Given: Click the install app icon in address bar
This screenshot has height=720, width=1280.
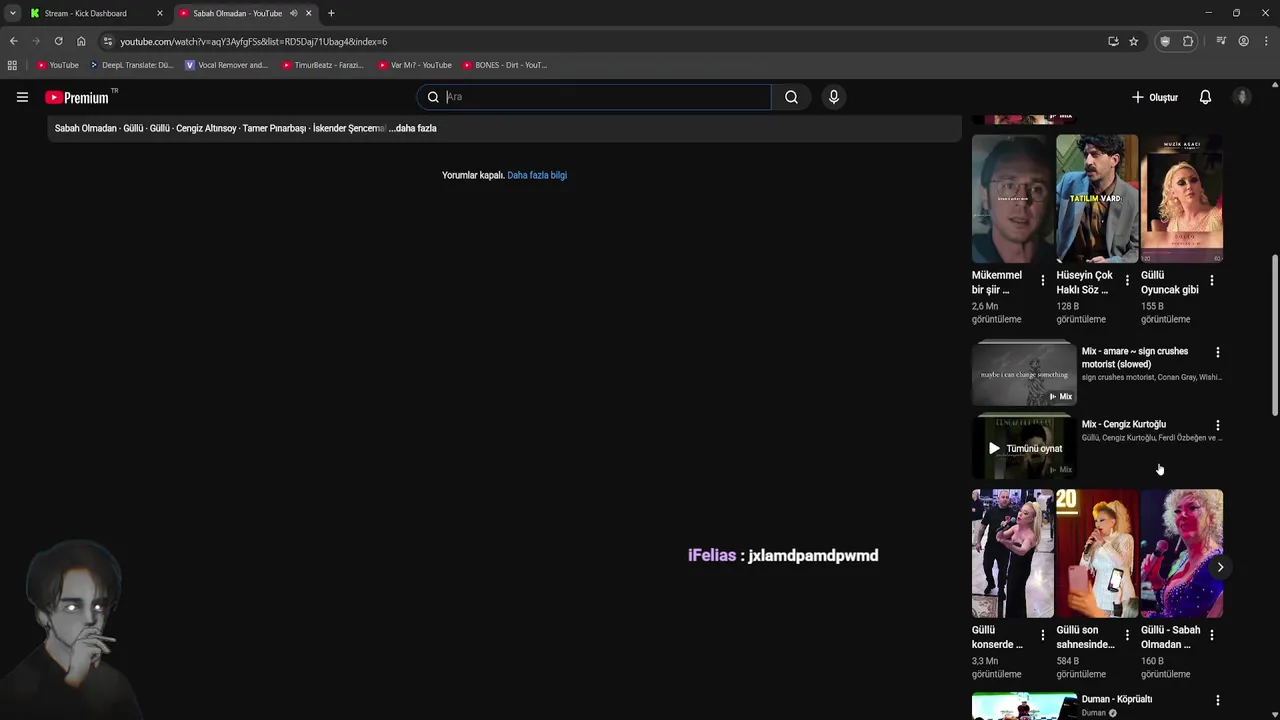Looking at the screenshot, I should click(x=1113, y=41).
